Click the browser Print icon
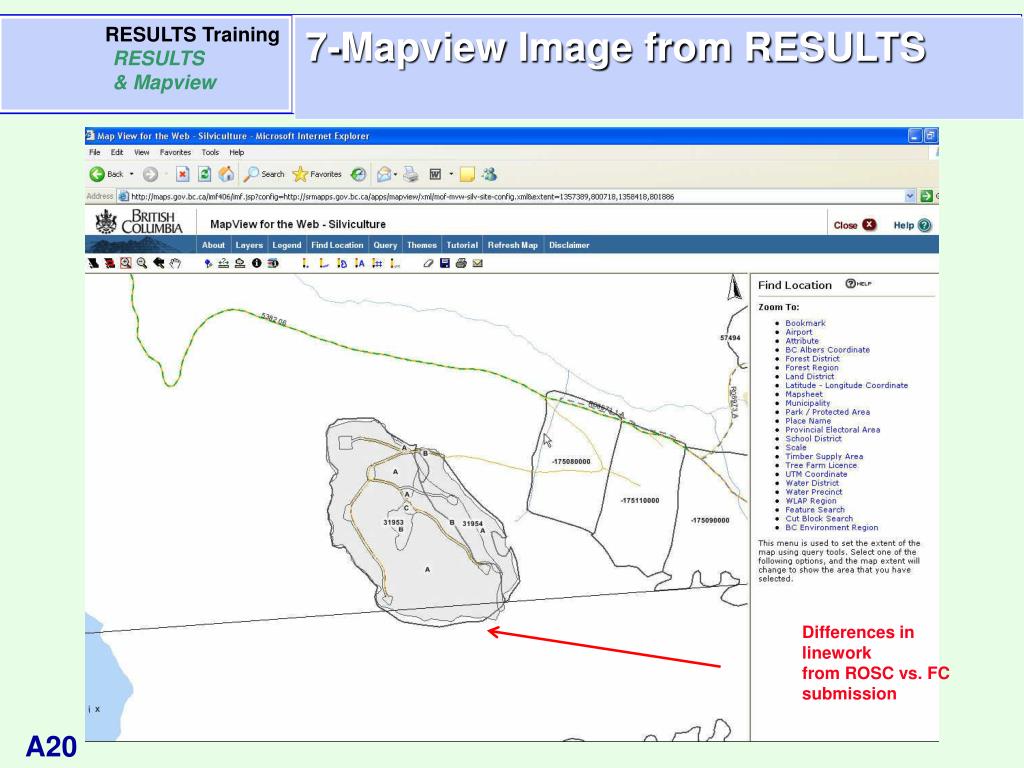This screenshot has height=768, width=1024. pos(411,174)
